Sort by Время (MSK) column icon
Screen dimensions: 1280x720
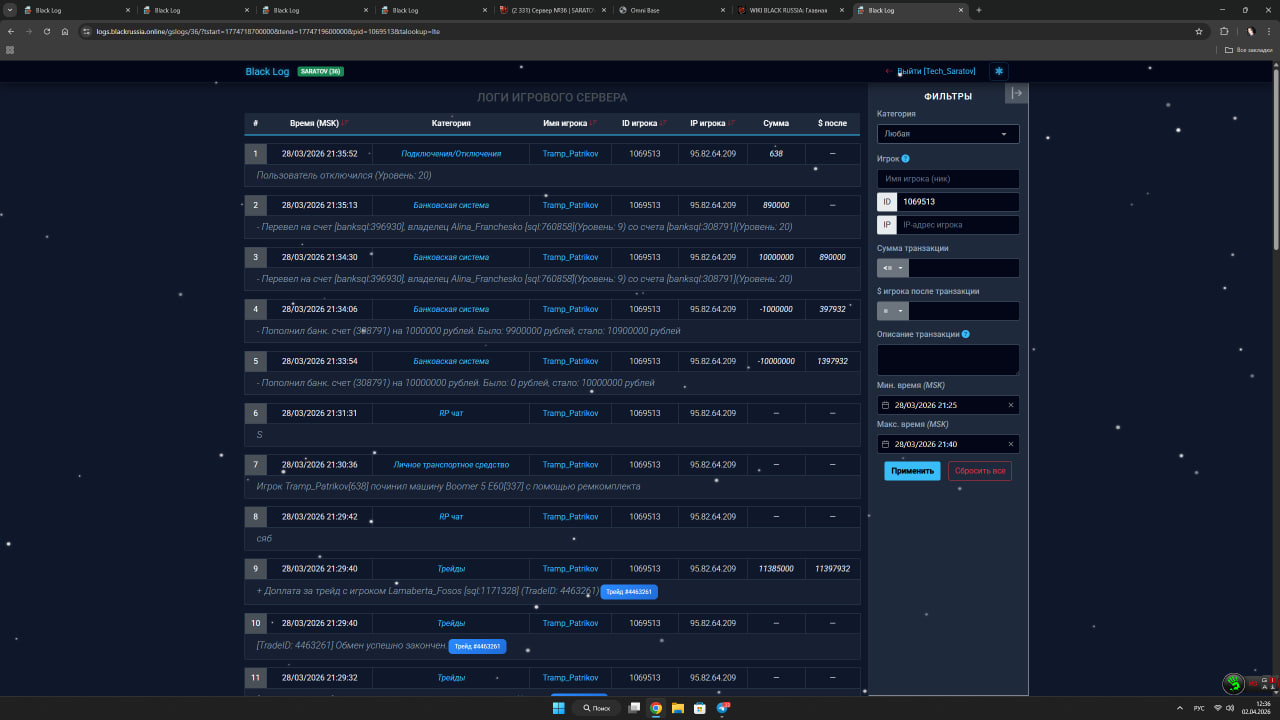pos(345,123)
